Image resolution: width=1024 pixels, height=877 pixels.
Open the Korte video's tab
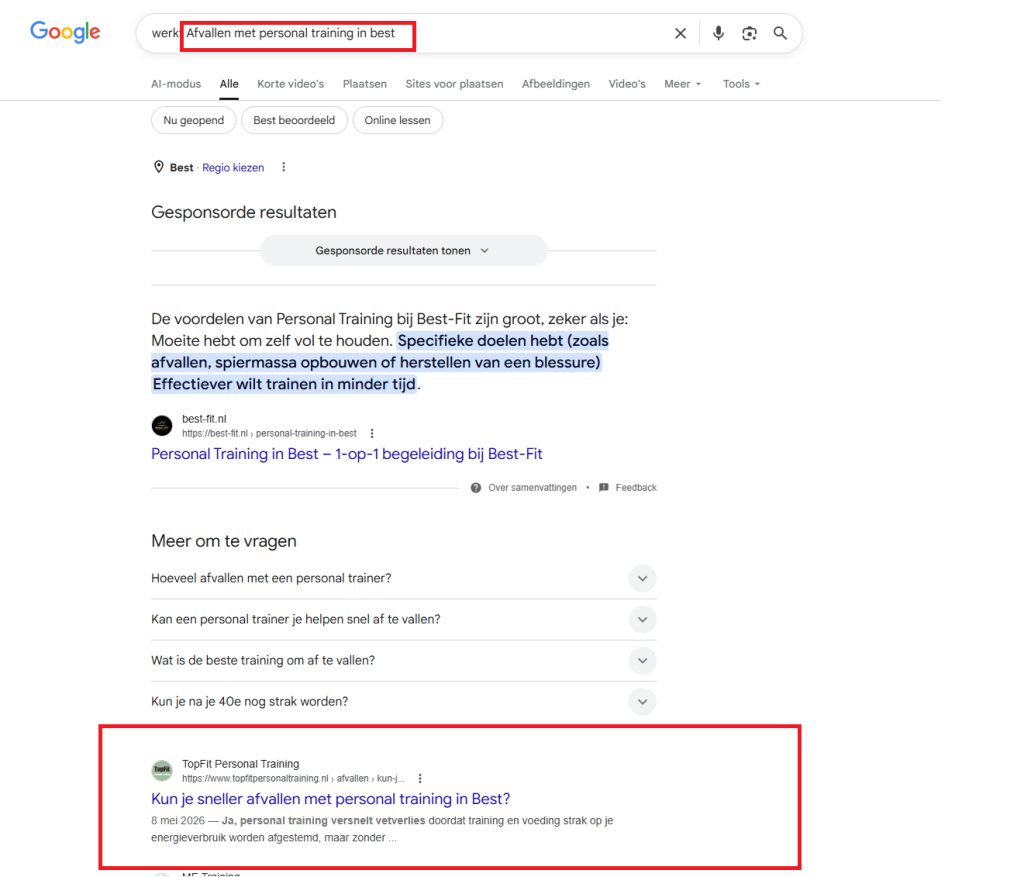(291, 84)
